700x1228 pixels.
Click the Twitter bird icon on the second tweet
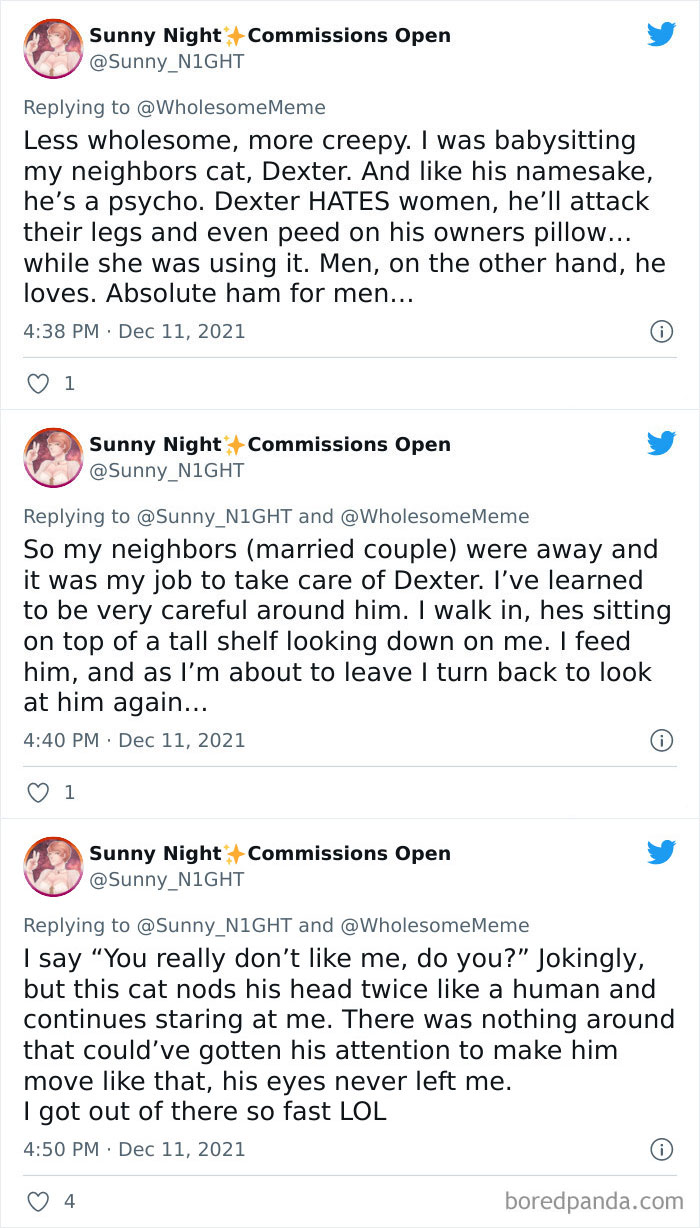[x=661, y=443]
